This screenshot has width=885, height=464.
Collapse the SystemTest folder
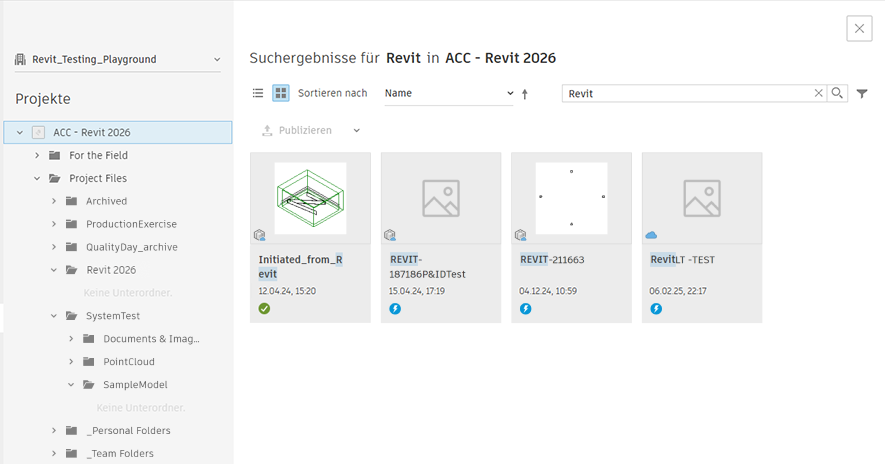[x=54, y=316]
